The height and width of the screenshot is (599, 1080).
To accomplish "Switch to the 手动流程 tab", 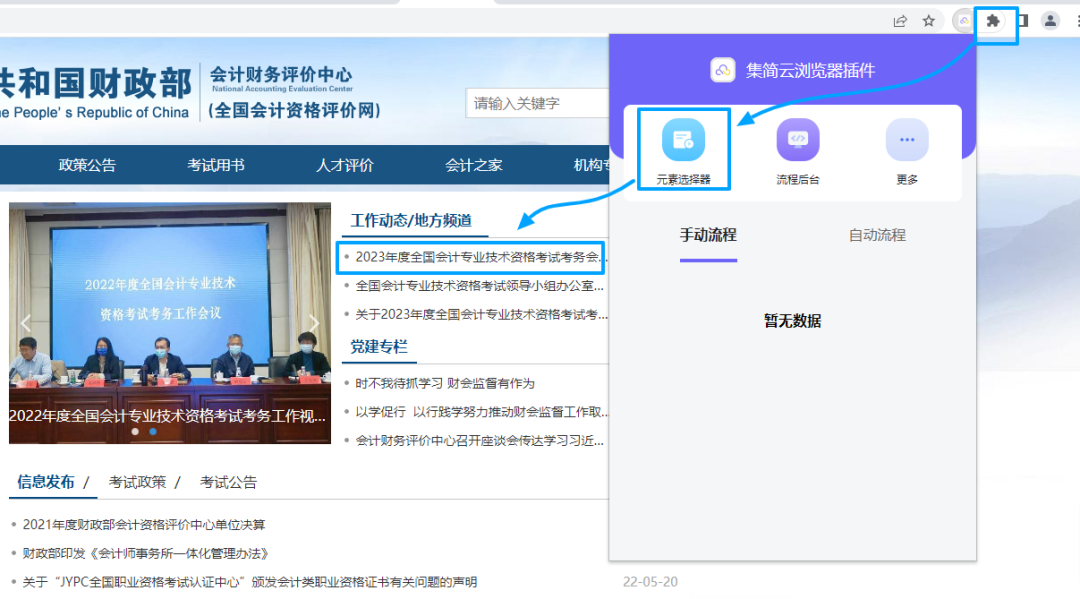I will click(x=708, y=235).
